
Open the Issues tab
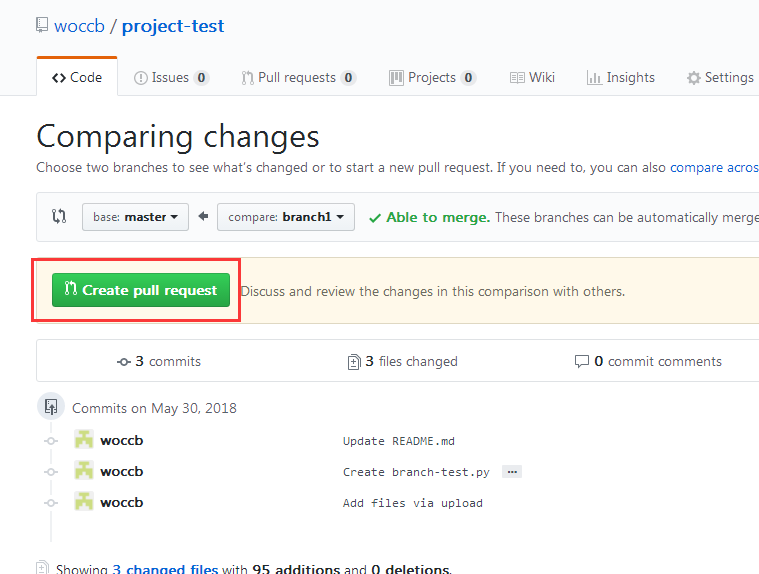(x=171, y=77)
